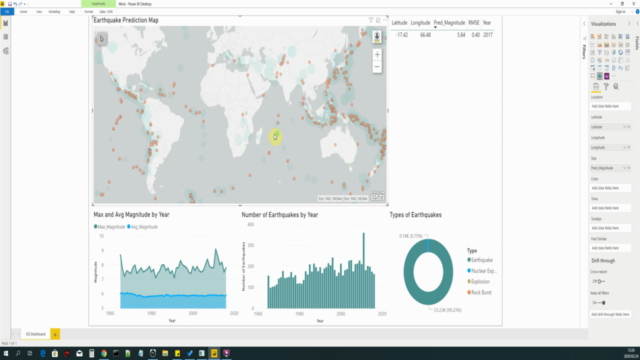The width and height of the screenshot is (640, 360).
Task: Expand the Filters pane chevron
Action: (584, 24)
